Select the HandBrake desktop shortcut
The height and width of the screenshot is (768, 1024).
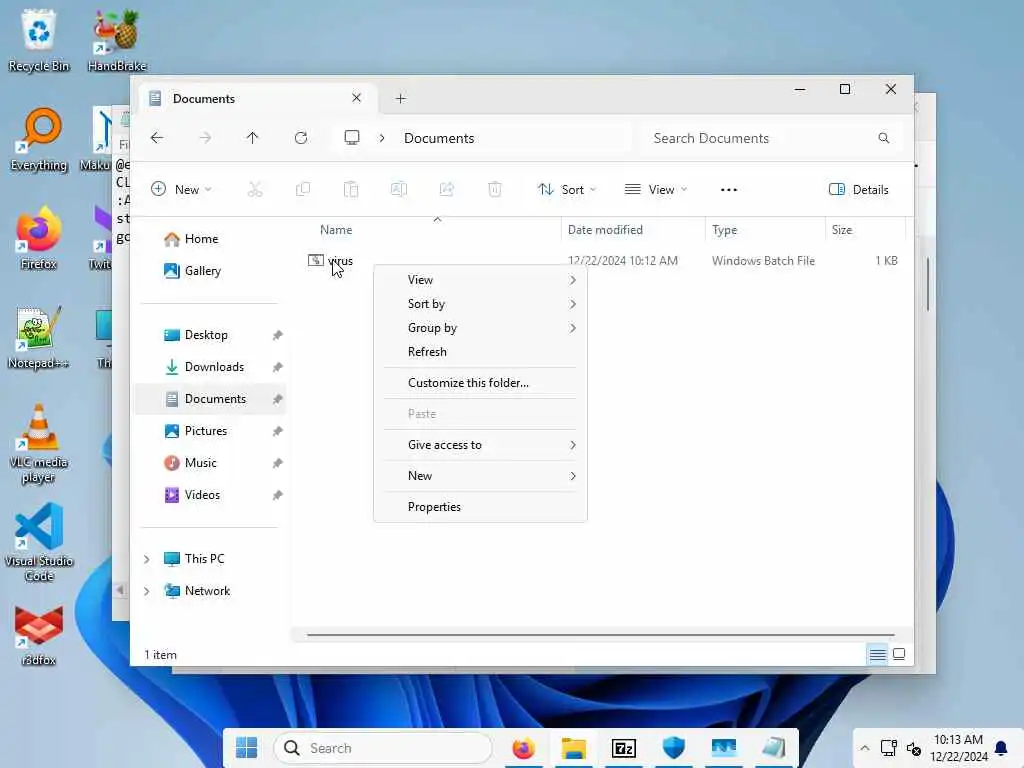tap(117, 40)
